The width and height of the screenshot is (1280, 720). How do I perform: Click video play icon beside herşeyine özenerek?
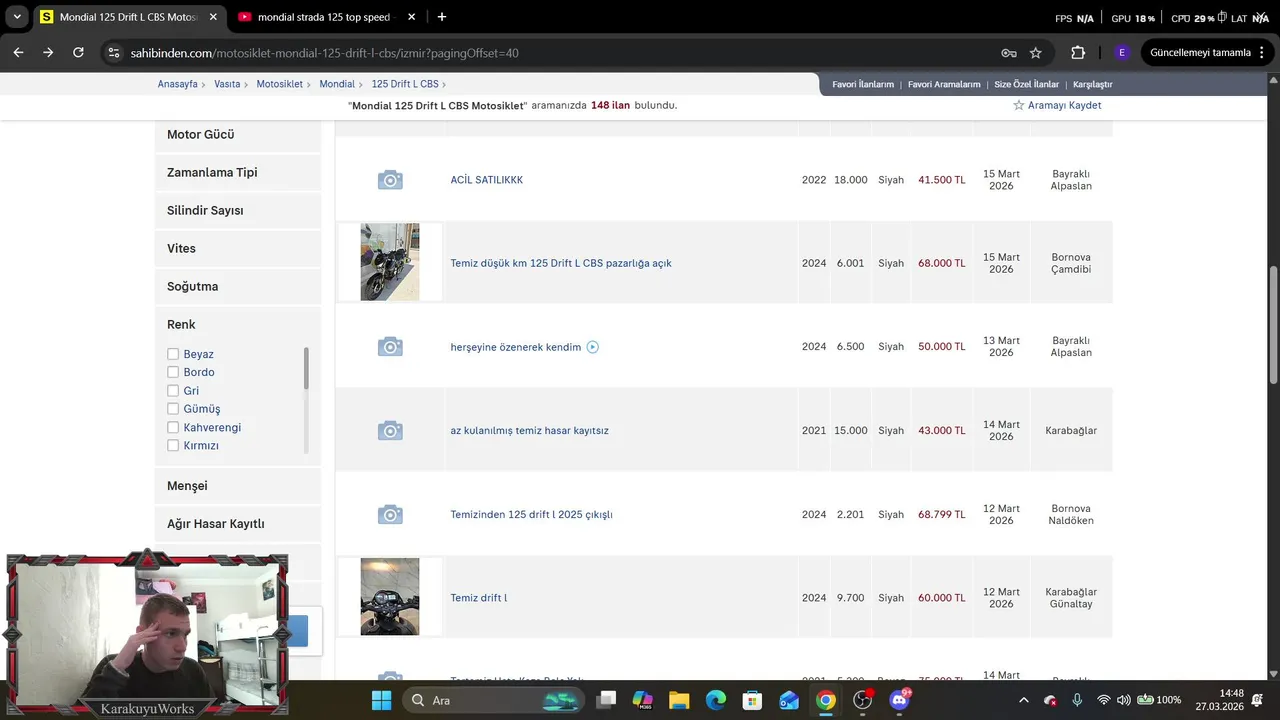click(x=592, y=347)
